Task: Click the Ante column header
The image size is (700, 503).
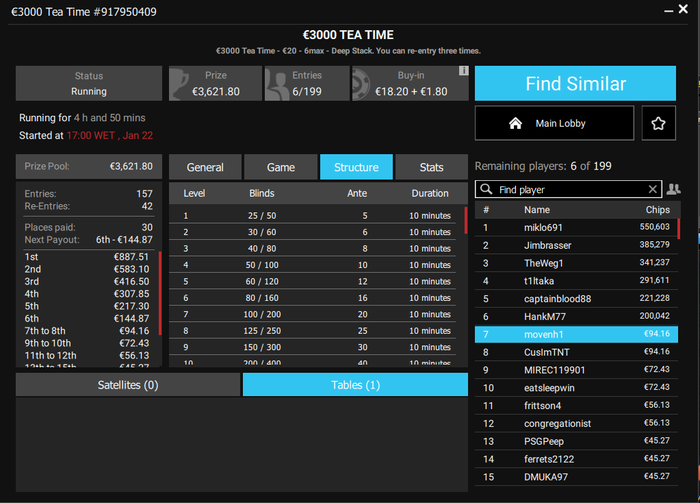Action: pyautogui.click(x=357, y=193)
